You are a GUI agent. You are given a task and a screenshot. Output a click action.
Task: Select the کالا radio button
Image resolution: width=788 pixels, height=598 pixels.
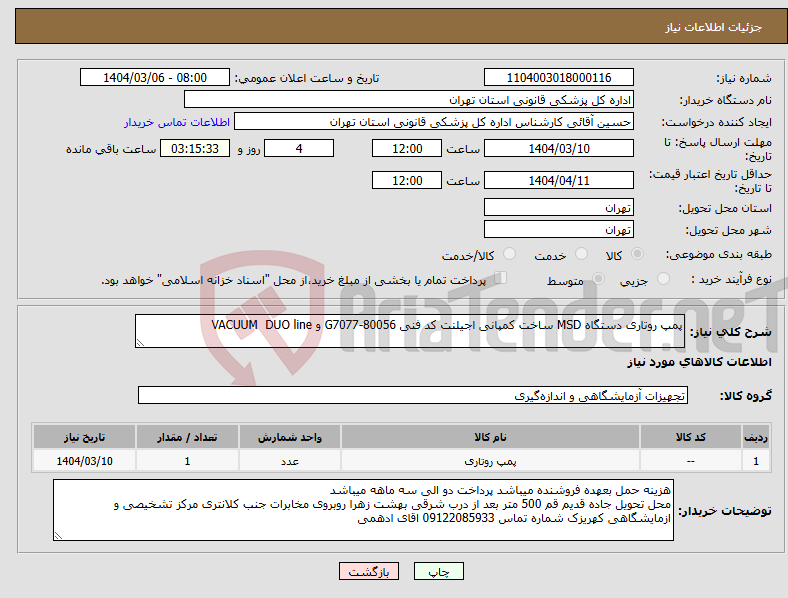point(637,254)
